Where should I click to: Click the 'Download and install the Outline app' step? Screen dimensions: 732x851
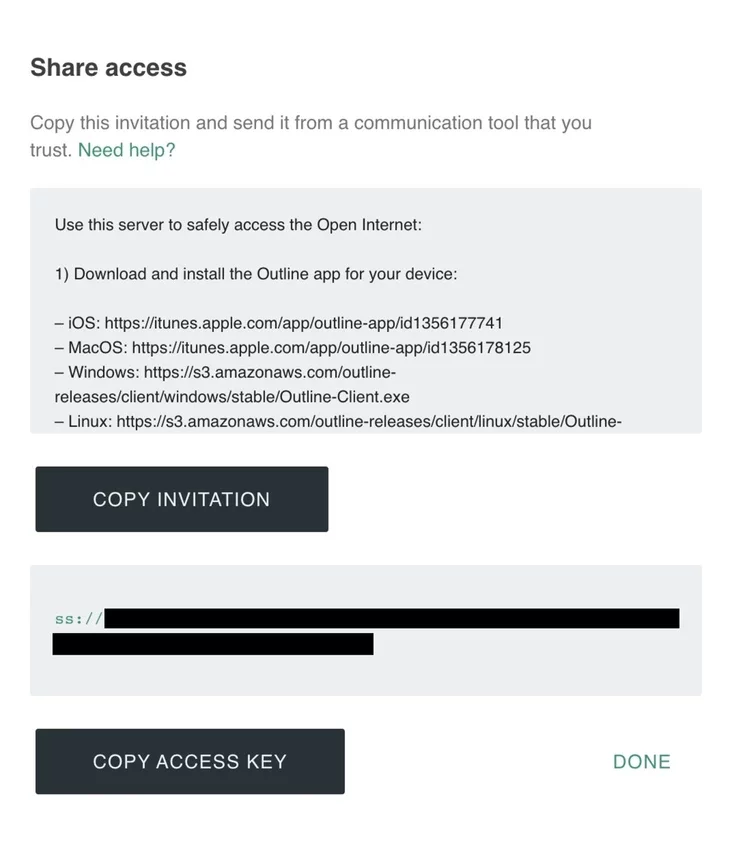pyautogui.click(x=255, y=274)
